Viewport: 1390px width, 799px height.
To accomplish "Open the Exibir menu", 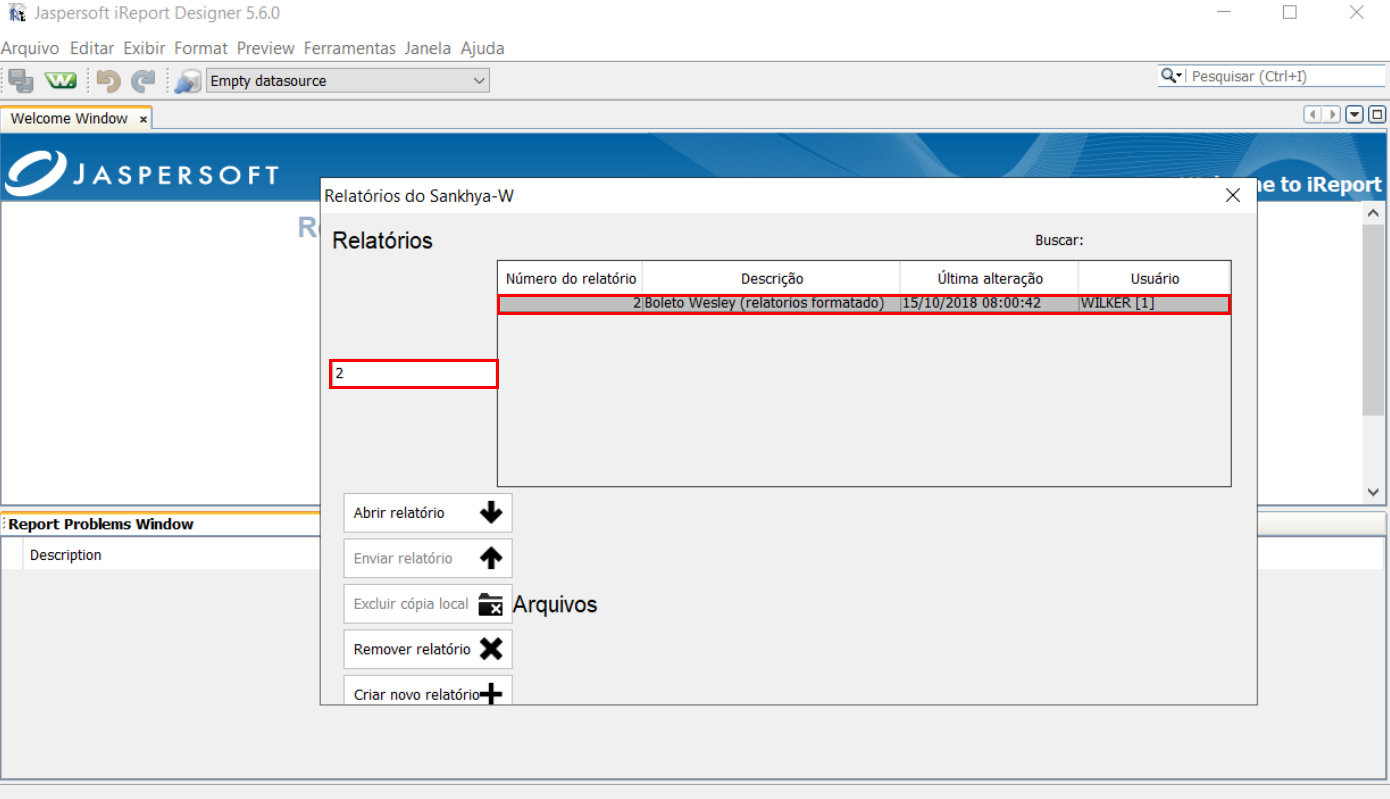I will pyautogui.click(x=144, y=48).
